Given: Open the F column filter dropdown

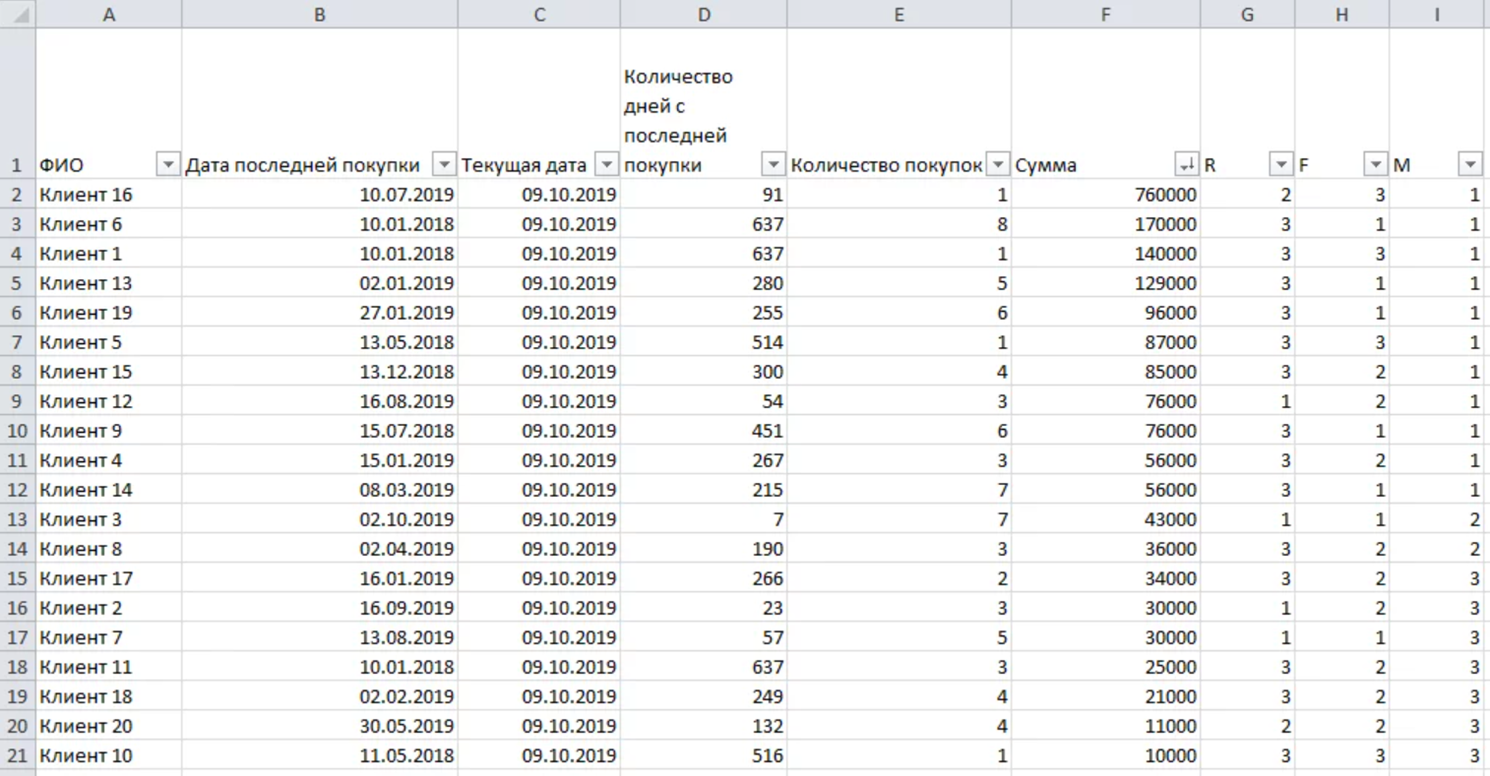Looking at the screenshot, I should pos(1376,165).
